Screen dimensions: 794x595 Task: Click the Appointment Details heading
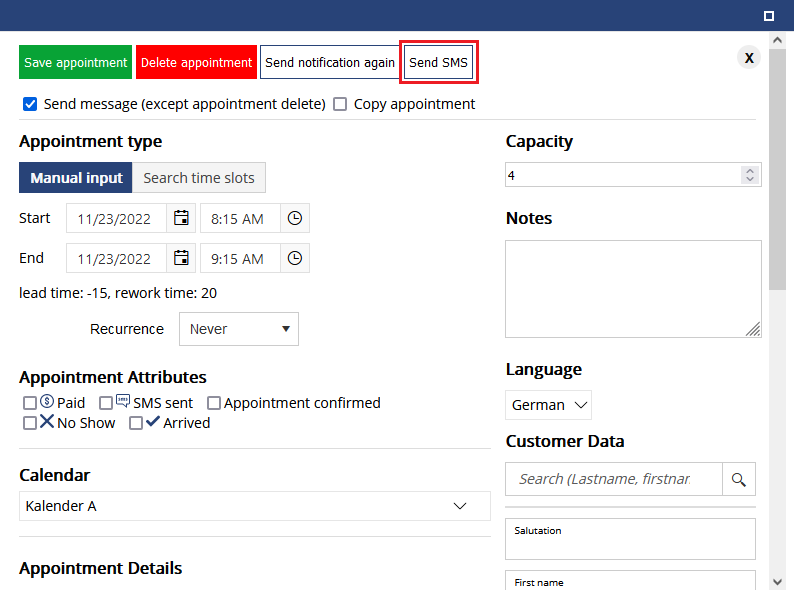tap(100, 568)
